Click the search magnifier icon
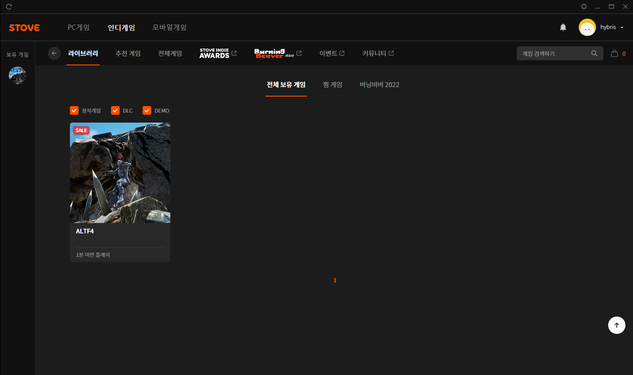The image size is (633, 375). pos(594,53)
